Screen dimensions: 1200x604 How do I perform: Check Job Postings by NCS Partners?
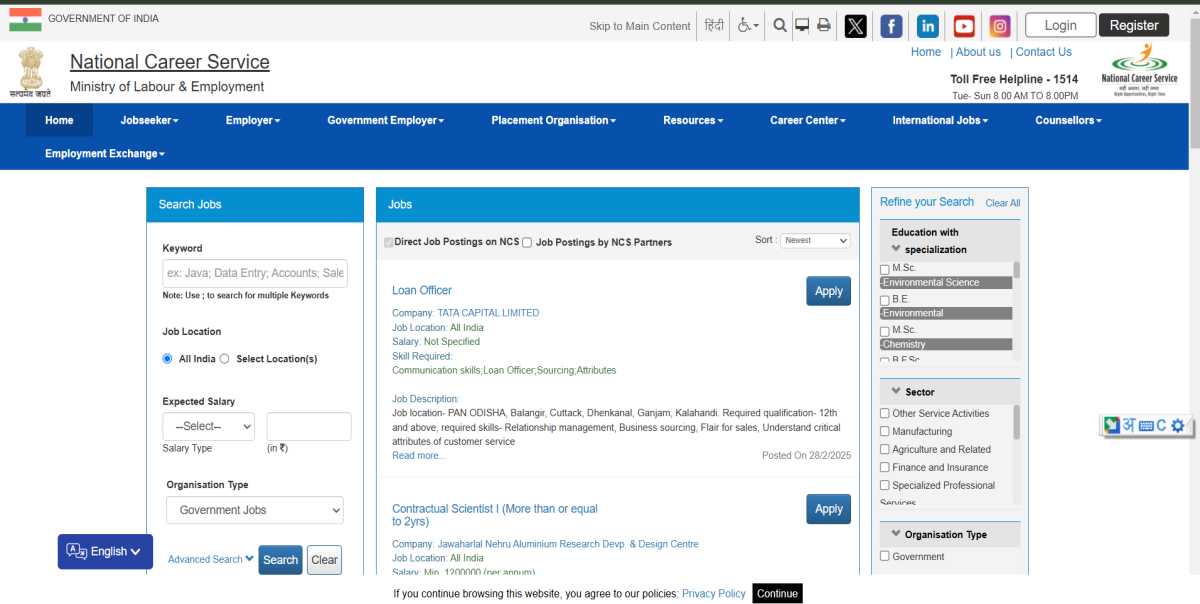[527, 242]
